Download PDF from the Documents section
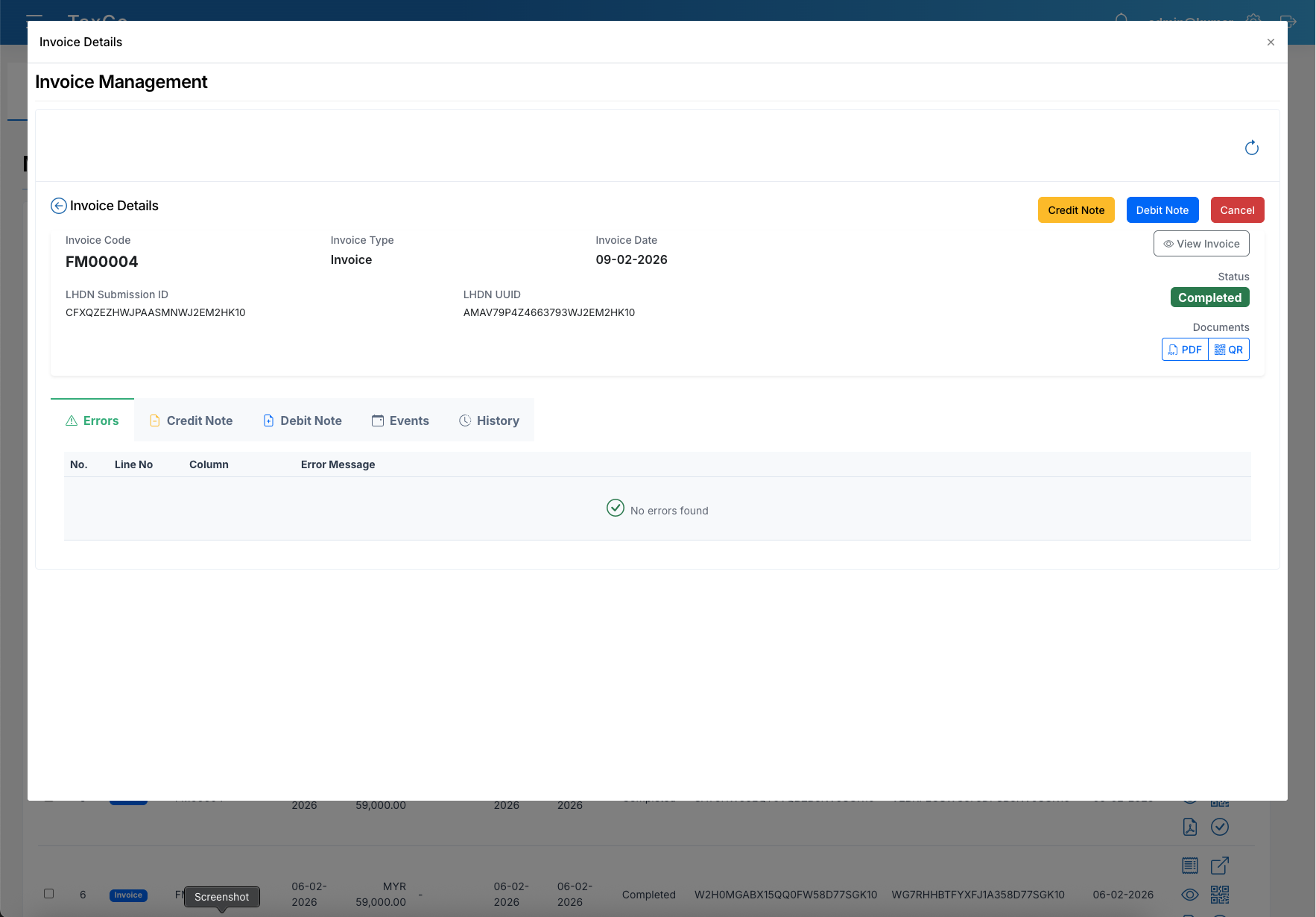 [x=1185, y=349]
